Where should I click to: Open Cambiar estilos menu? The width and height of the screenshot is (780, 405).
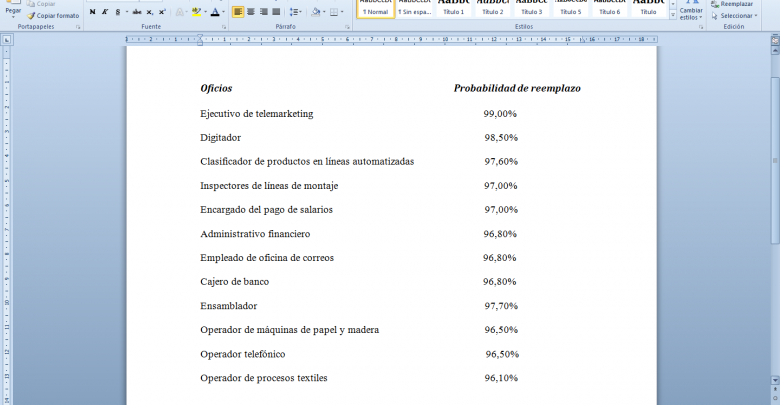click(x=691, y=10)
